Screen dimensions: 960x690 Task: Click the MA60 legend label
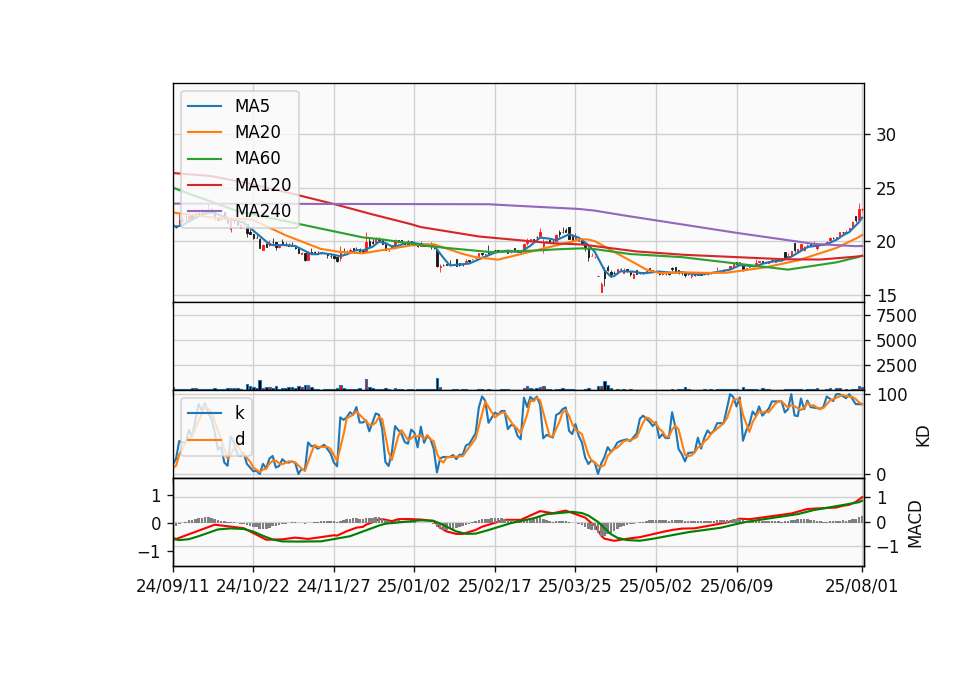[257, 158]
